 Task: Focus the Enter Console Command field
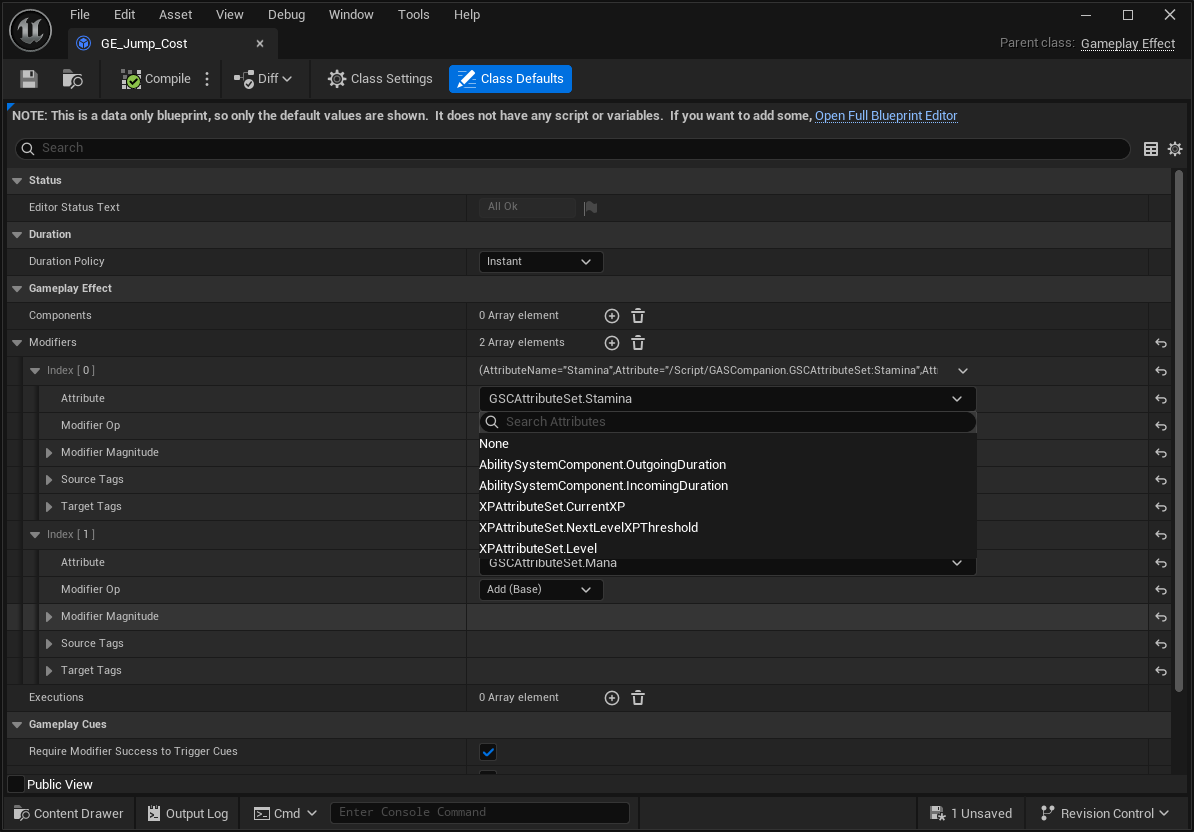pyautogui.click(x=480, y=813)
